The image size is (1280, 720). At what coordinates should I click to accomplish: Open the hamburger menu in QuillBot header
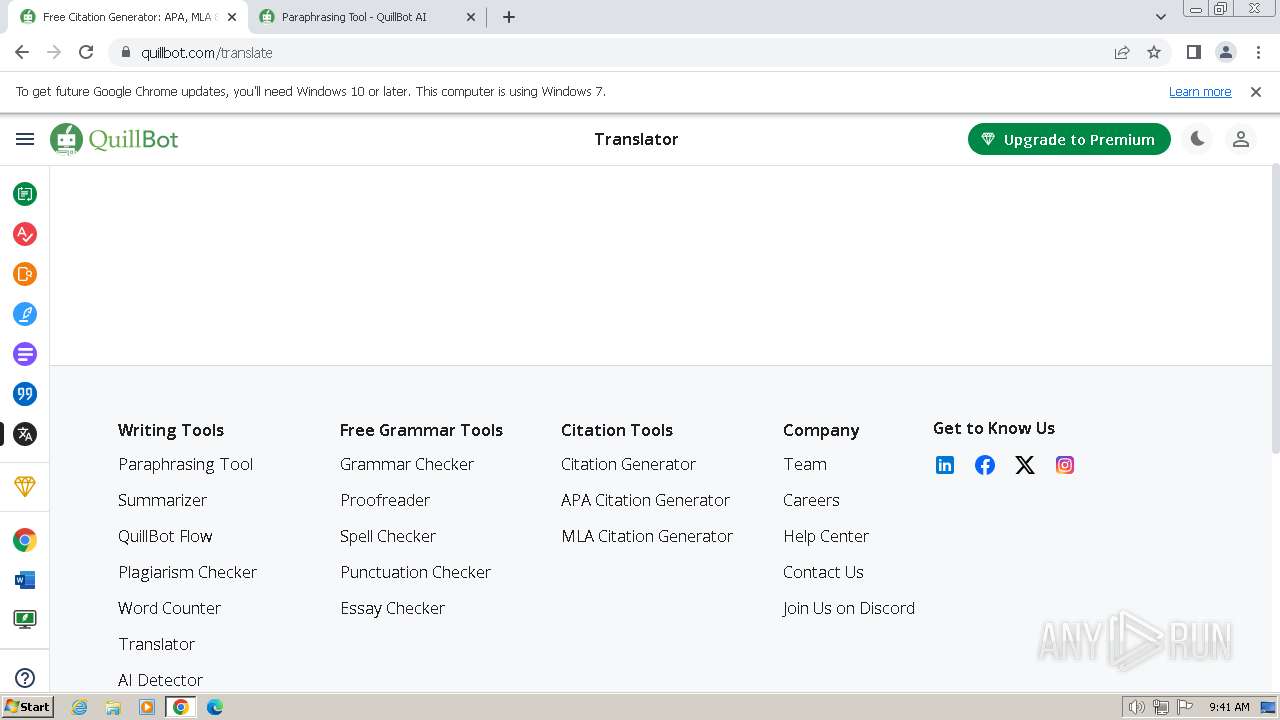point(25,139)
